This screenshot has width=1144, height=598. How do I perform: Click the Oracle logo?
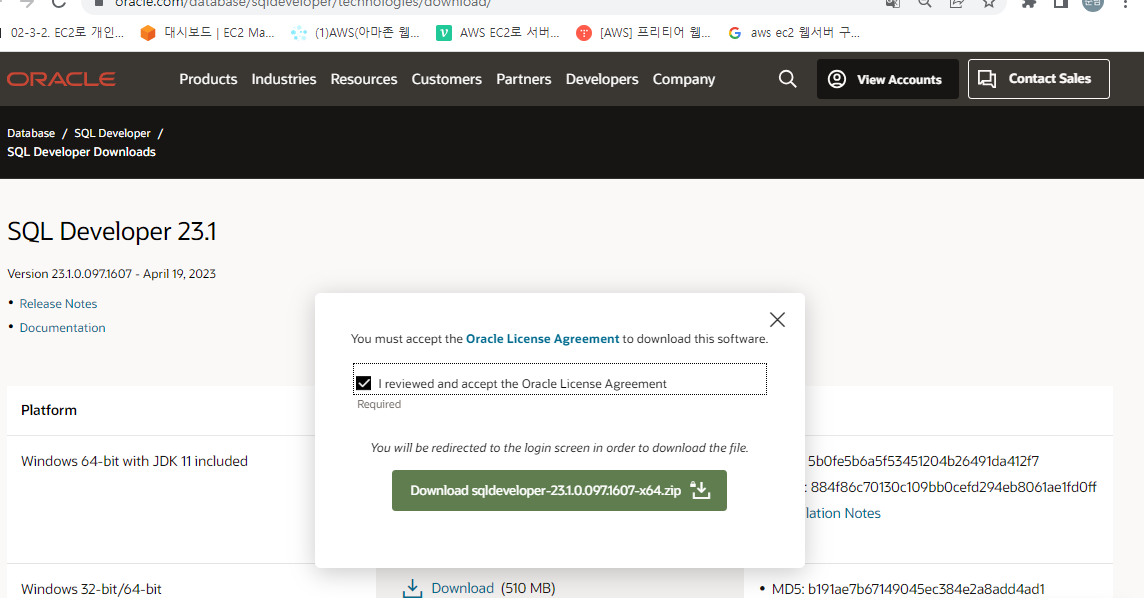tap(61, 79)
